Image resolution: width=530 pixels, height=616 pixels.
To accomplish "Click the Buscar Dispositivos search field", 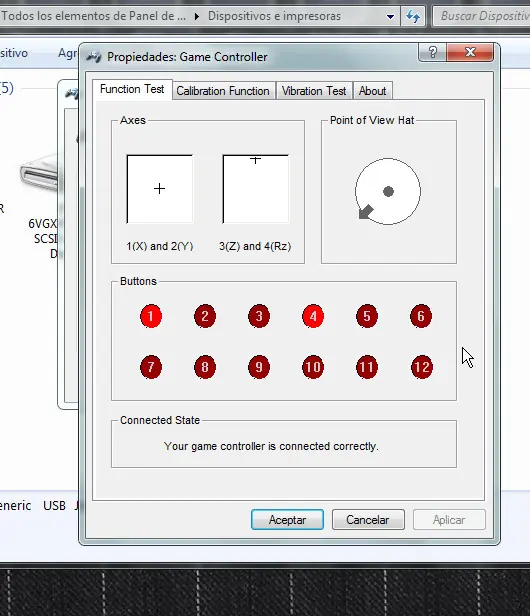I will click(482, 16).
